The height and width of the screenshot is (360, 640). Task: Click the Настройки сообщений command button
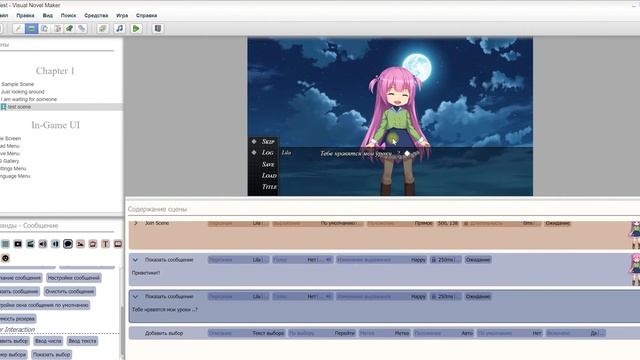point(73,278)
